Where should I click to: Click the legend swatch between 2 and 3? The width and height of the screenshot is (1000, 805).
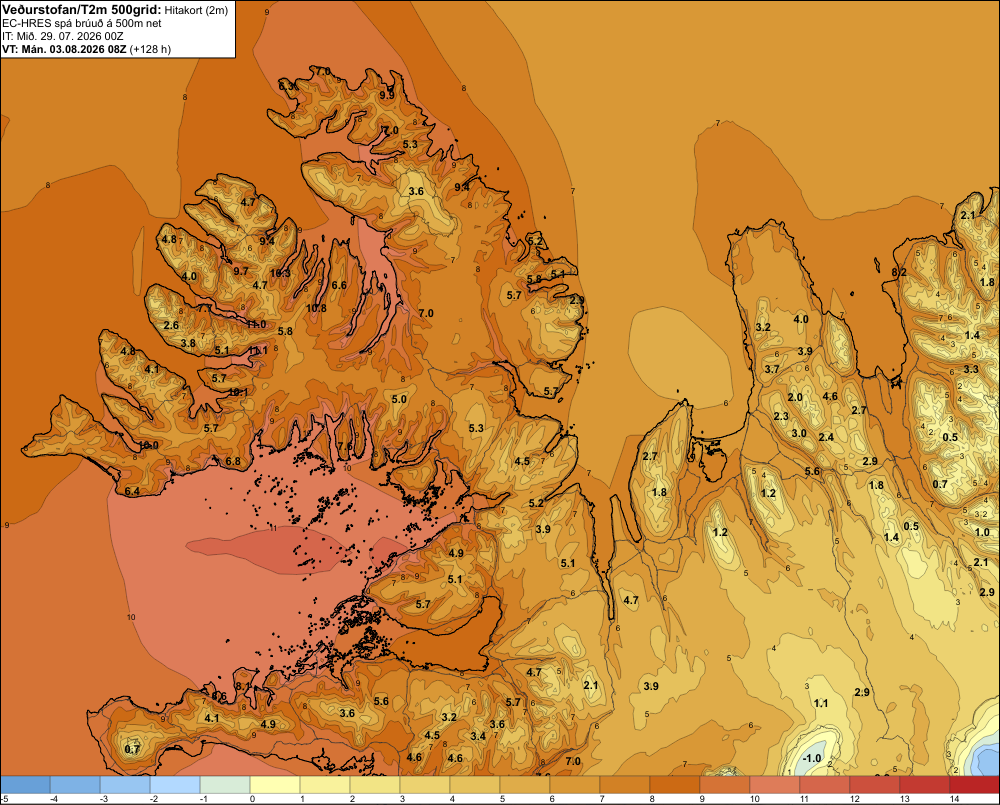click(x=375, y=785)
